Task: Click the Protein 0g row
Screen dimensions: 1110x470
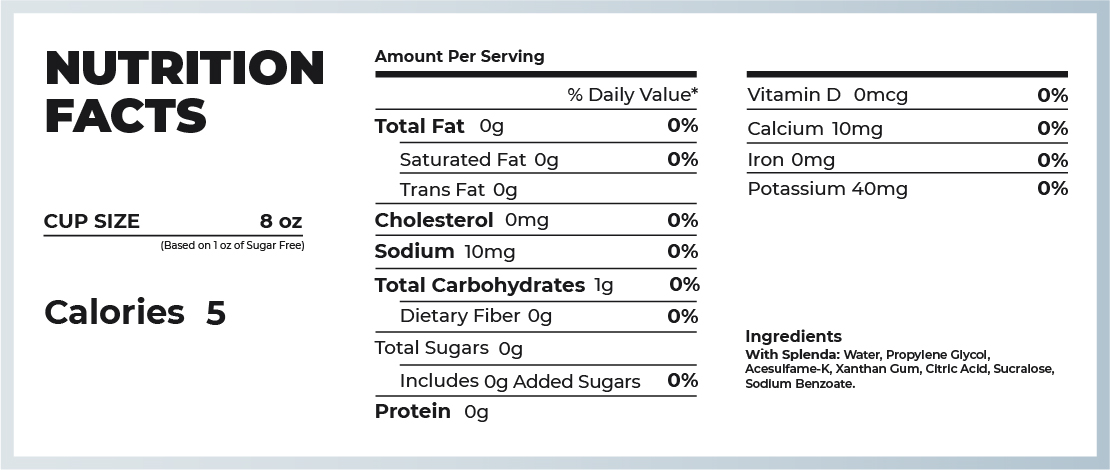Action: point(431,412)
